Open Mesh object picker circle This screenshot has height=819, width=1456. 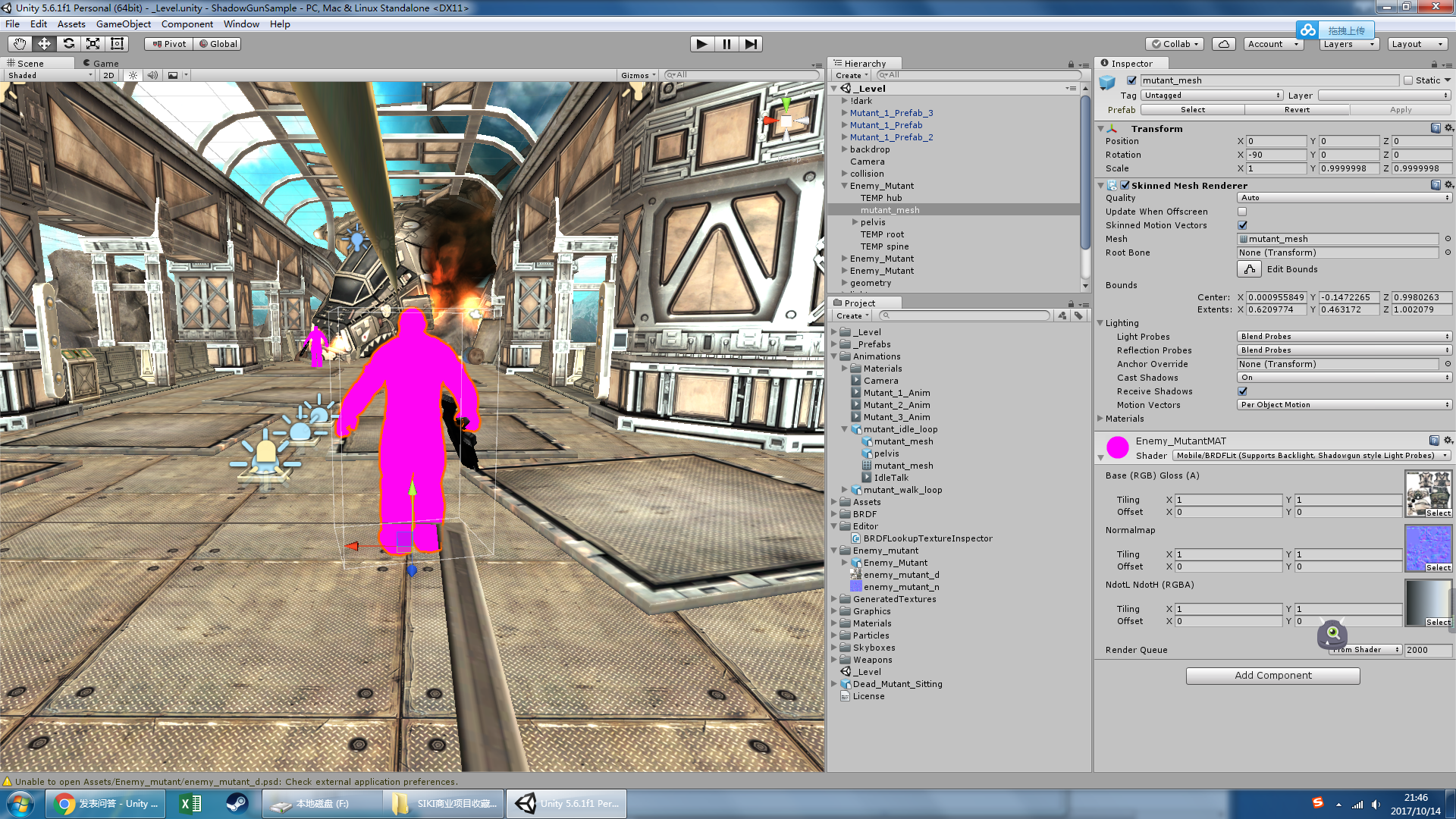pyautogui.click(x=1447, y=239)
